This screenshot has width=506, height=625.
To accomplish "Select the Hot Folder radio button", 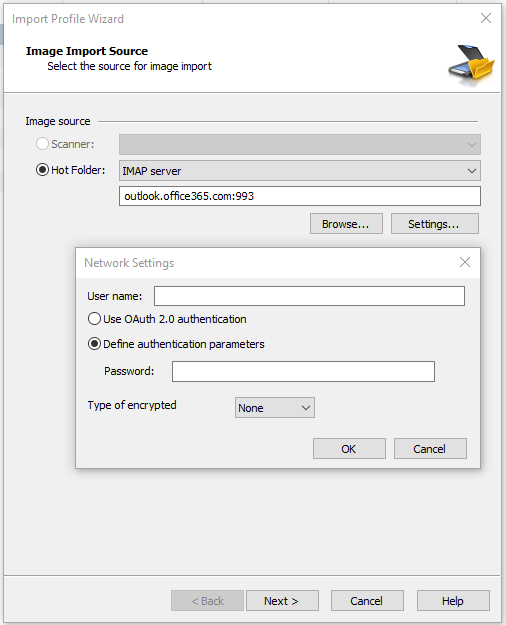I will coord(42,170).
